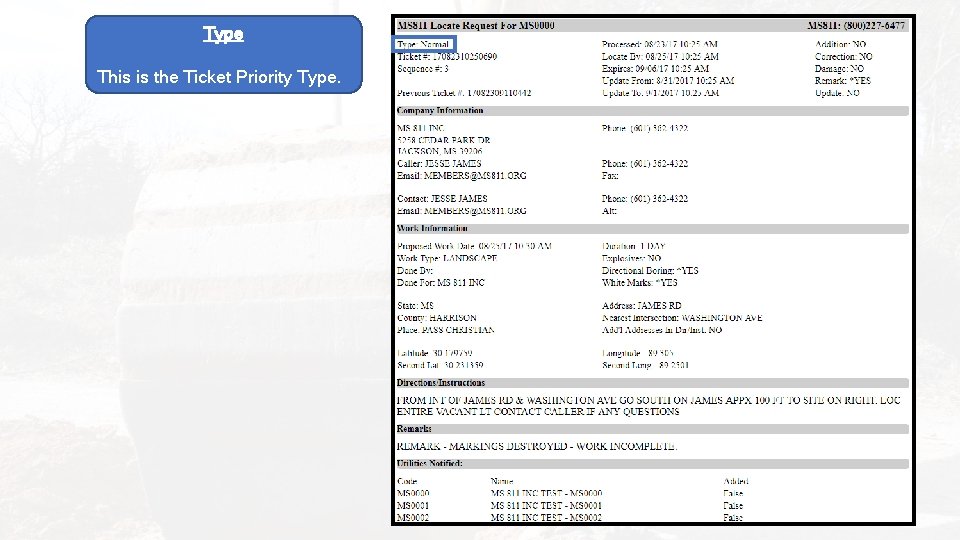Viewport: 960px width, 540px height.
Task: Click the "Processed: 08/23/17 10:25 AM" line
Action: (x=659, y=44)
